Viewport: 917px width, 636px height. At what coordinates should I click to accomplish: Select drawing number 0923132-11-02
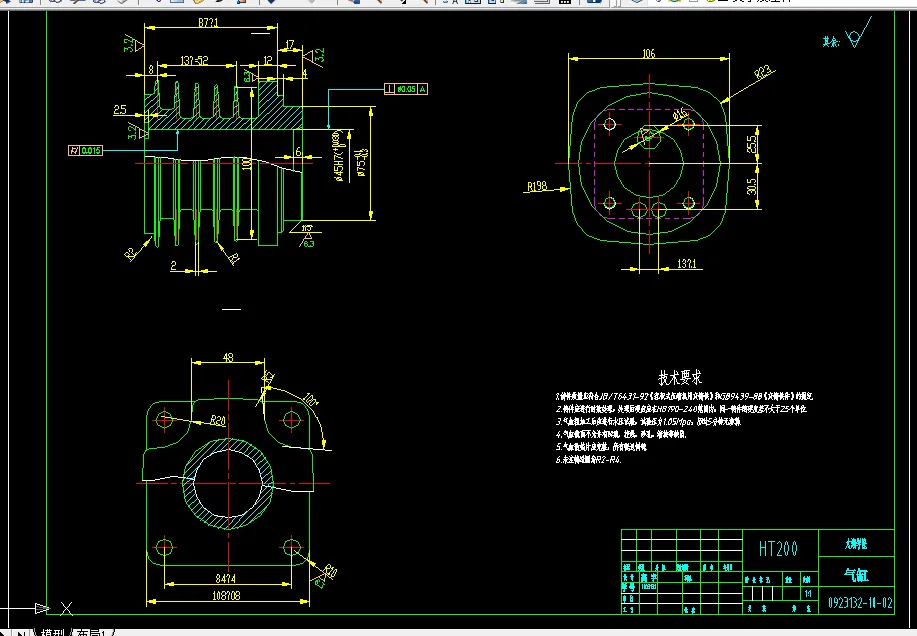tap(860, 603)
